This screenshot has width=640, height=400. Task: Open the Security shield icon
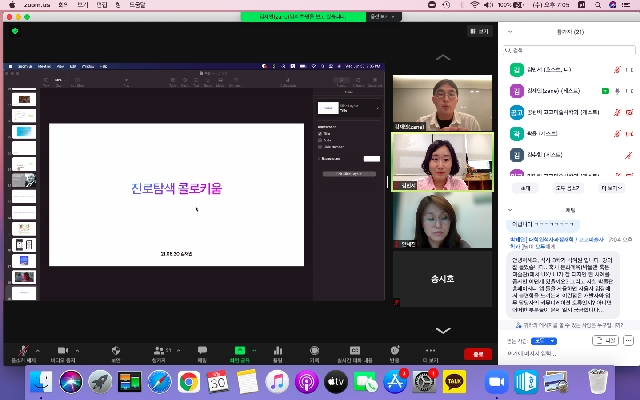click(116, 350)
